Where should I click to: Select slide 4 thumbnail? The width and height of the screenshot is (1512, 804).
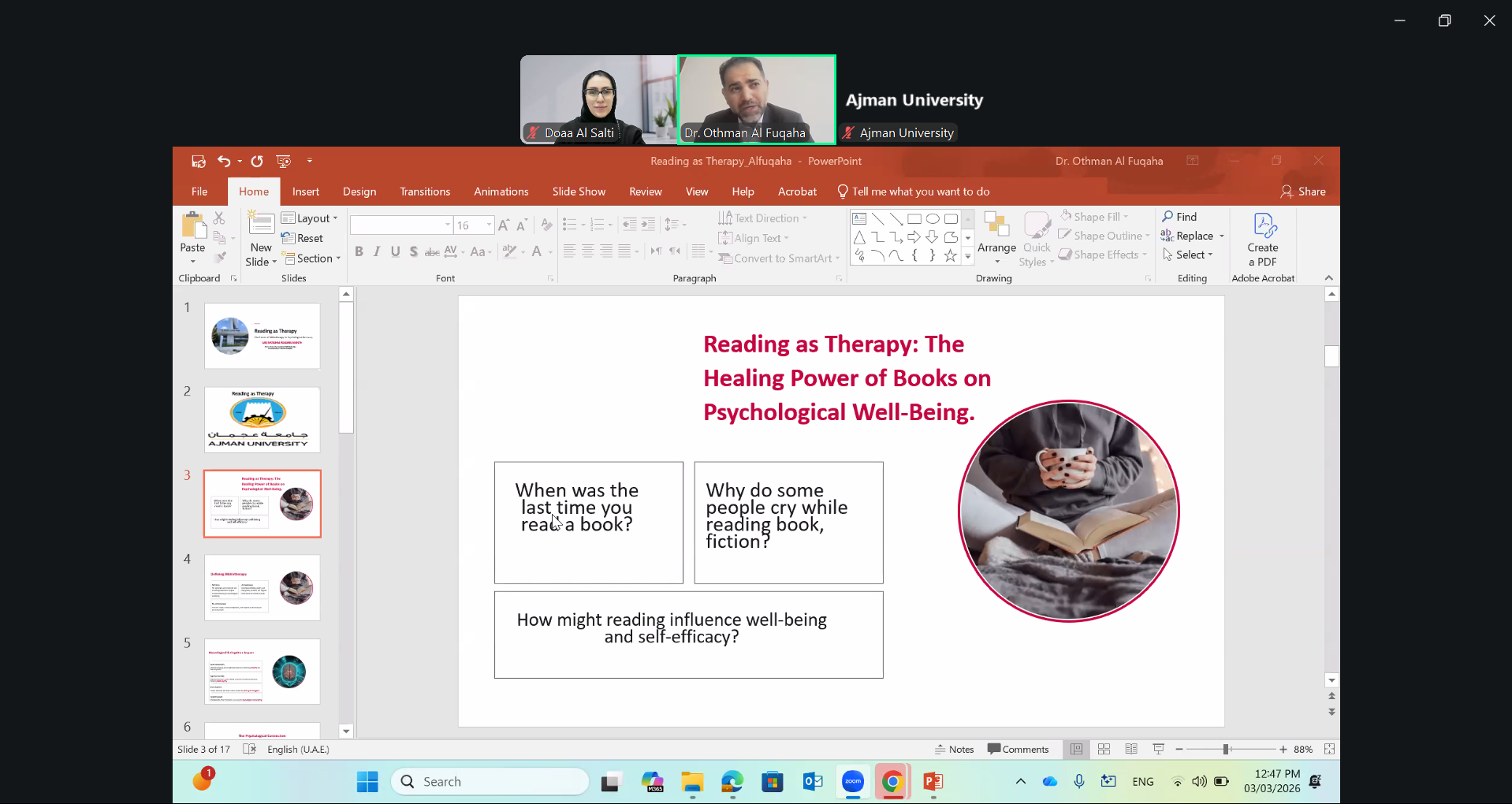click(x=262, y=587)
